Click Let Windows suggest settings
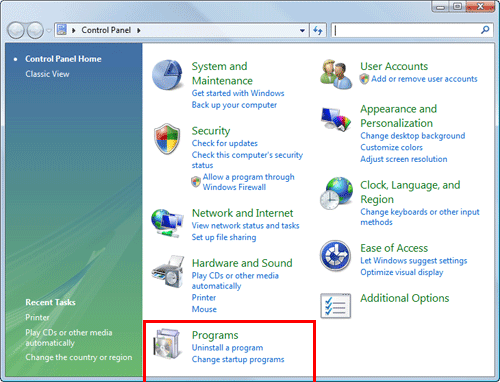 pos(414,261)
